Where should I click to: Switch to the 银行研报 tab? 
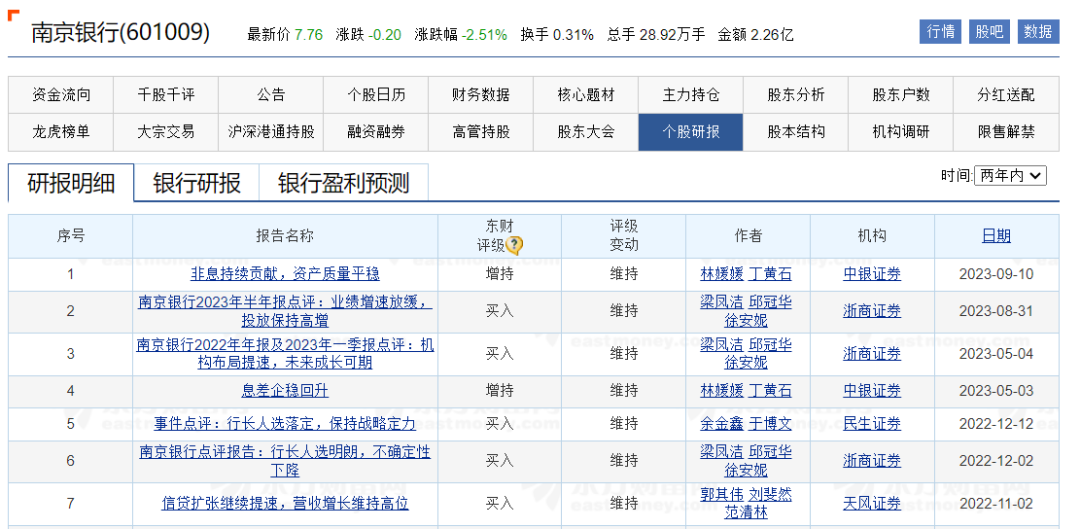[197, 183]
